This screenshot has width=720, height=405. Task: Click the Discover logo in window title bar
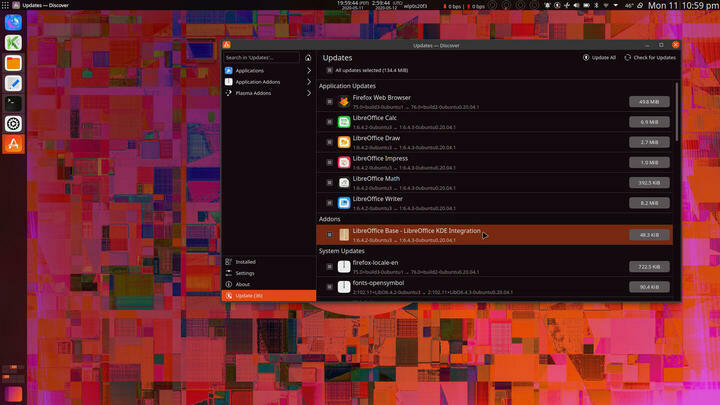(x=227, y=45)
